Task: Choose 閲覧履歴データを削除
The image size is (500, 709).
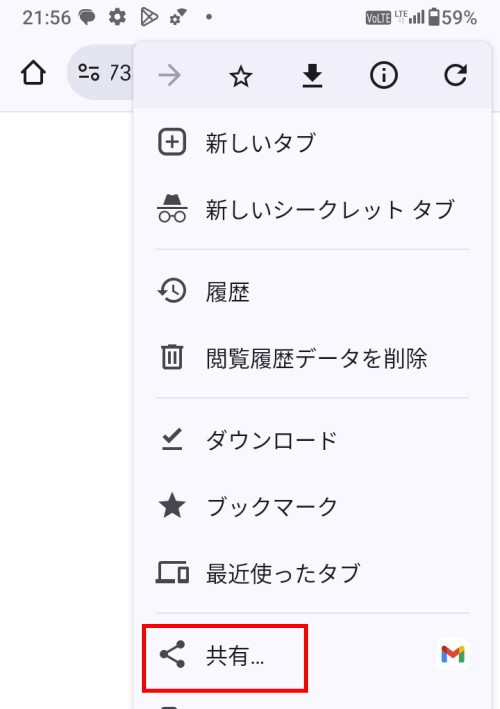Action: pyautogui.click(x=312, y=358)
